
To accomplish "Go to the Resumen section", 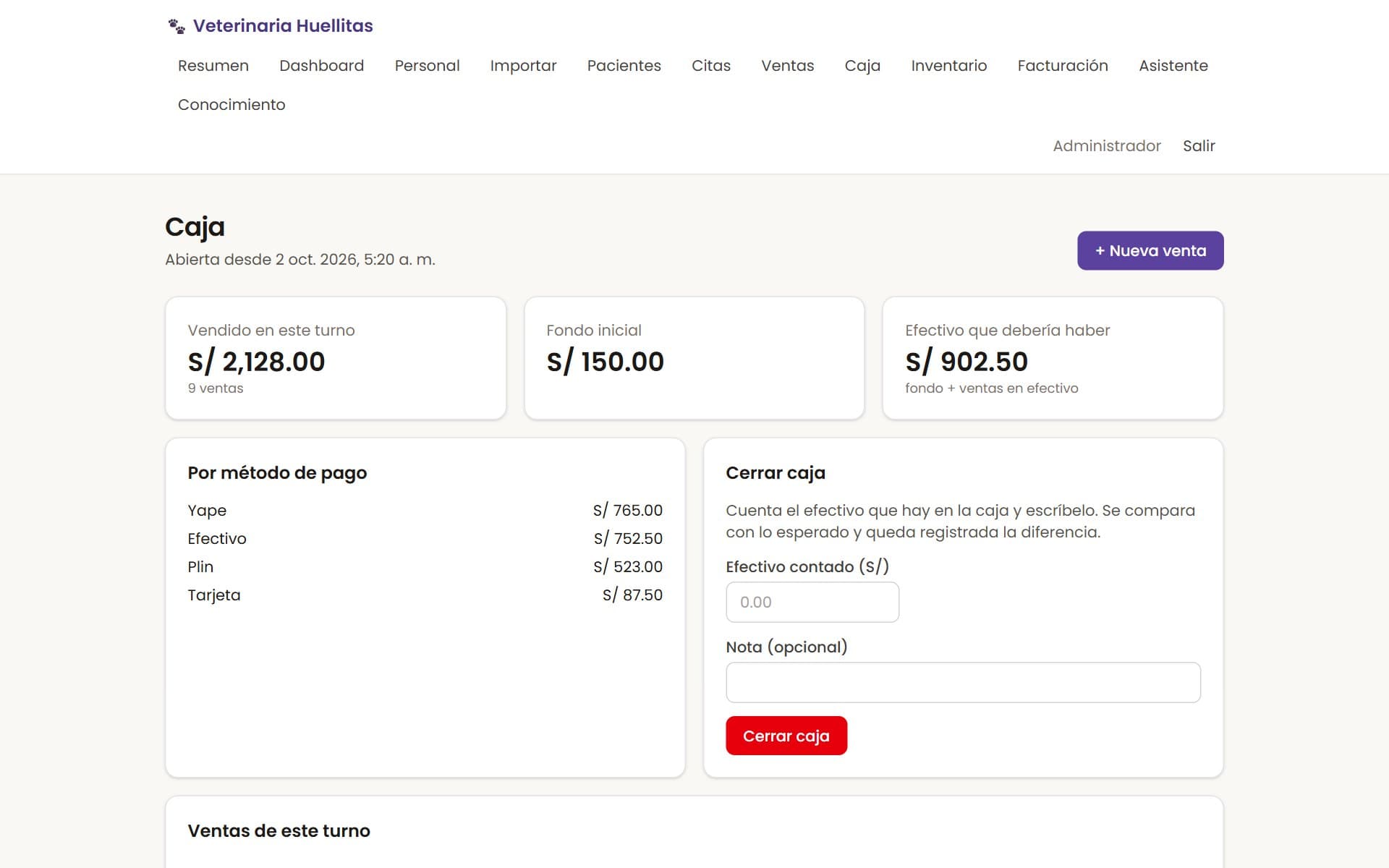I will pyautogui.click(x=213, y=66).
